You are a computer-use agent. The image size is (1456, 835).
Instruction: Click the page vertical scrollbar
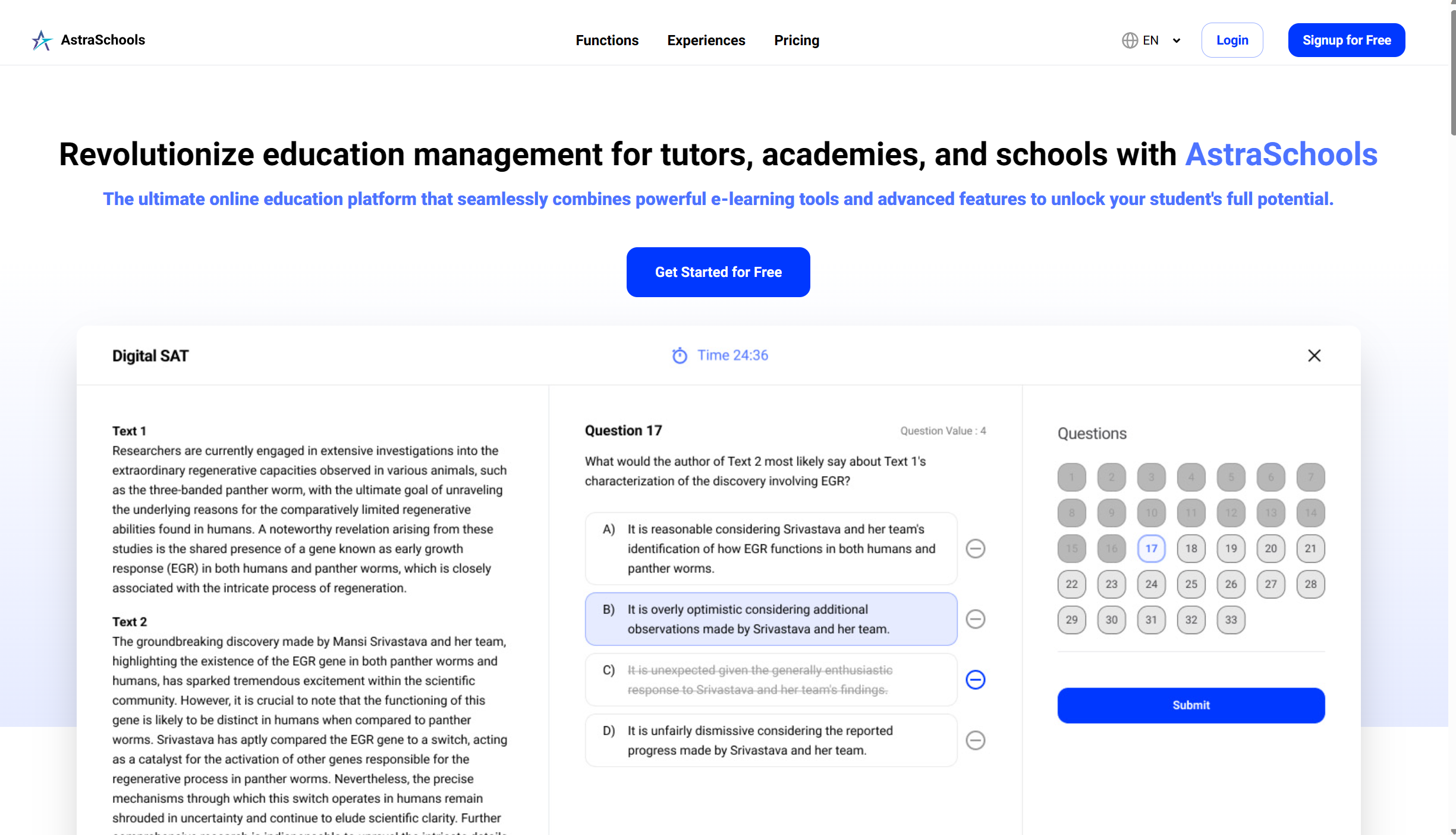click(1452, 71)
